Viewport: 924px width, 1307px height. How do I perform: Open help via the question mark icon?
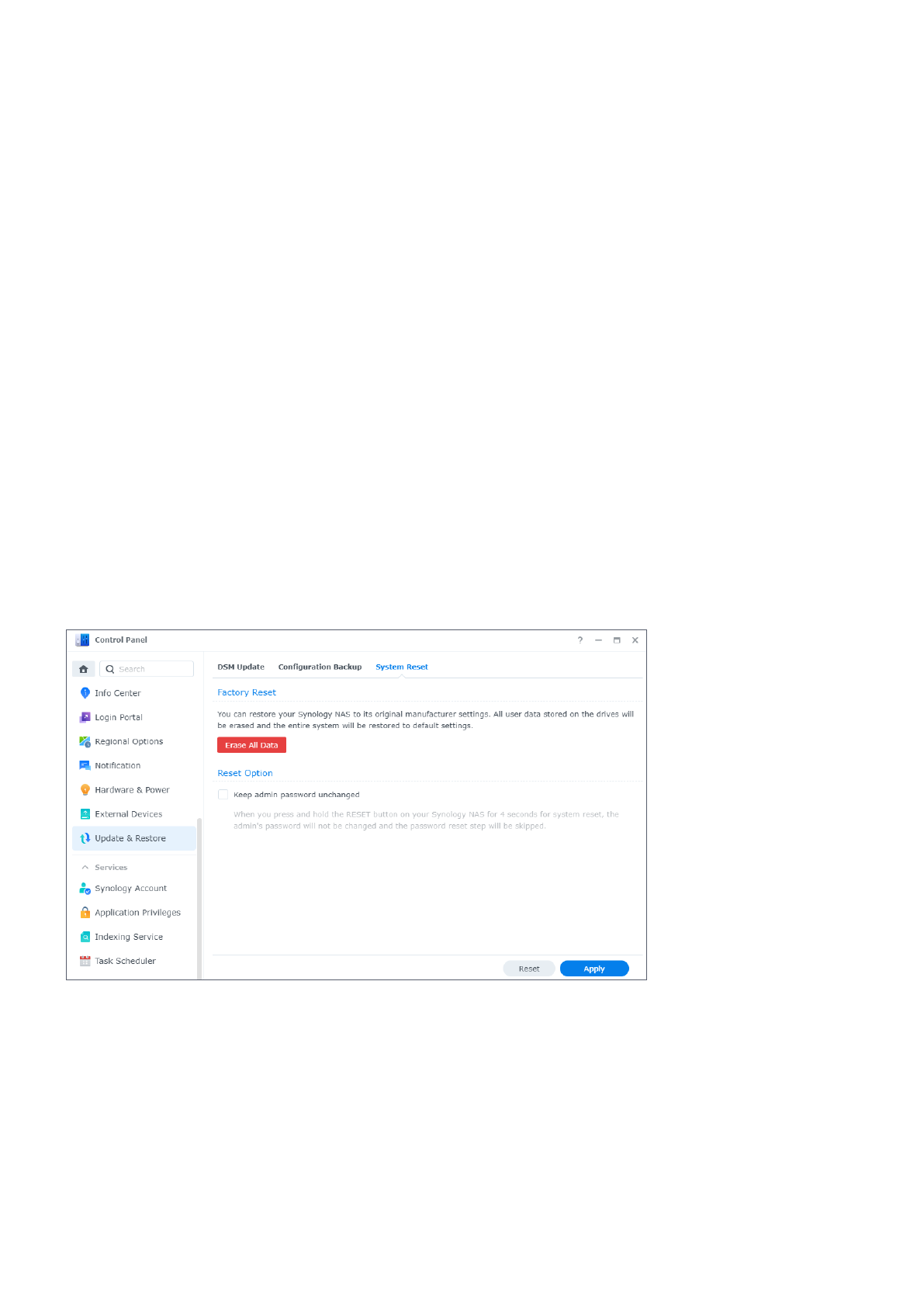[x=580, y=640]
